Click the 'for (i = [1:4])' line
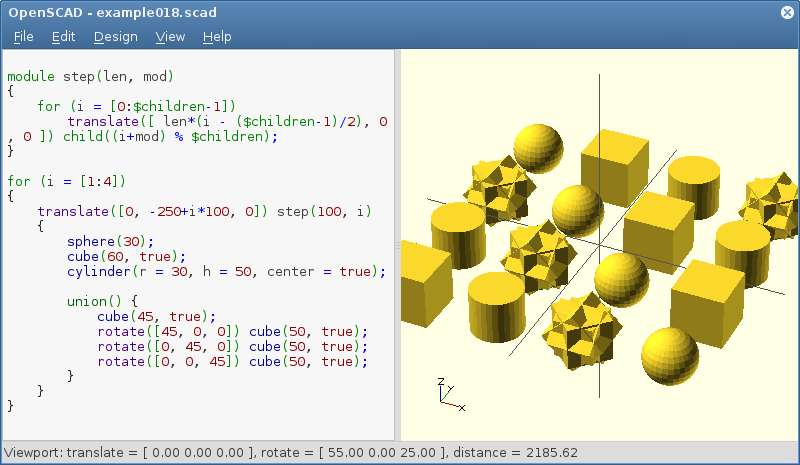The width and height of the screenshot is (800, 465). [x=66, y=181]
